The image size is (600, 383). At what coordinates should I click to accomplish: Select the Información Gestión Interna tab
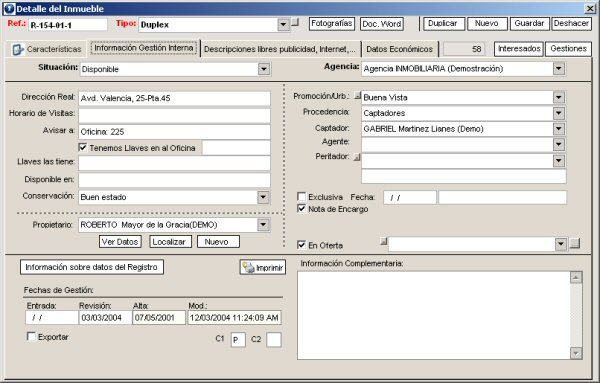(144, 48)
